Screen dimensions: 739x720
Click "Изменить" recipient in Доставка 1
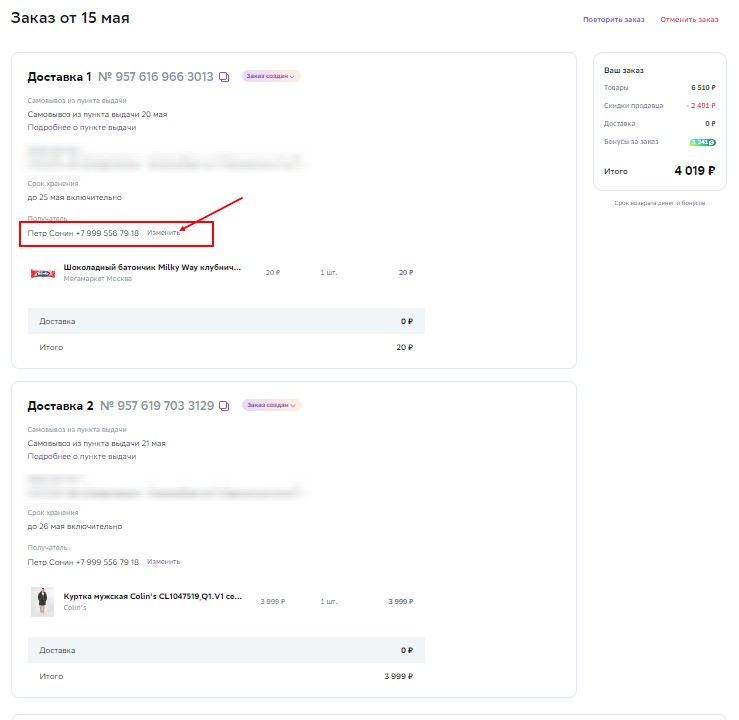coord(164,233)
